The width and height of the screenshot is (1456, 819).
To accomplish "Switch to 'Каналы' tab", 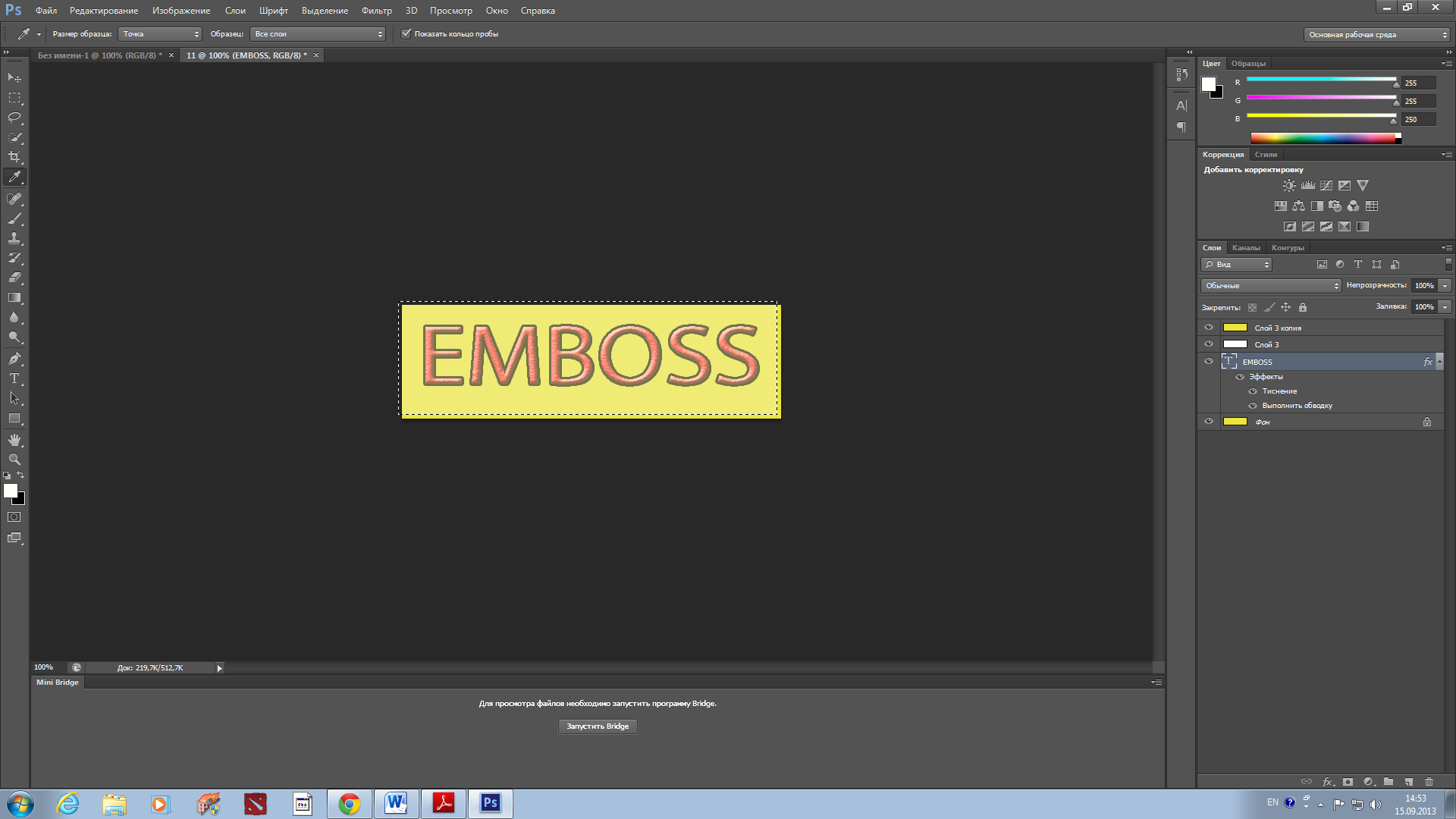I will point(1246,248).
